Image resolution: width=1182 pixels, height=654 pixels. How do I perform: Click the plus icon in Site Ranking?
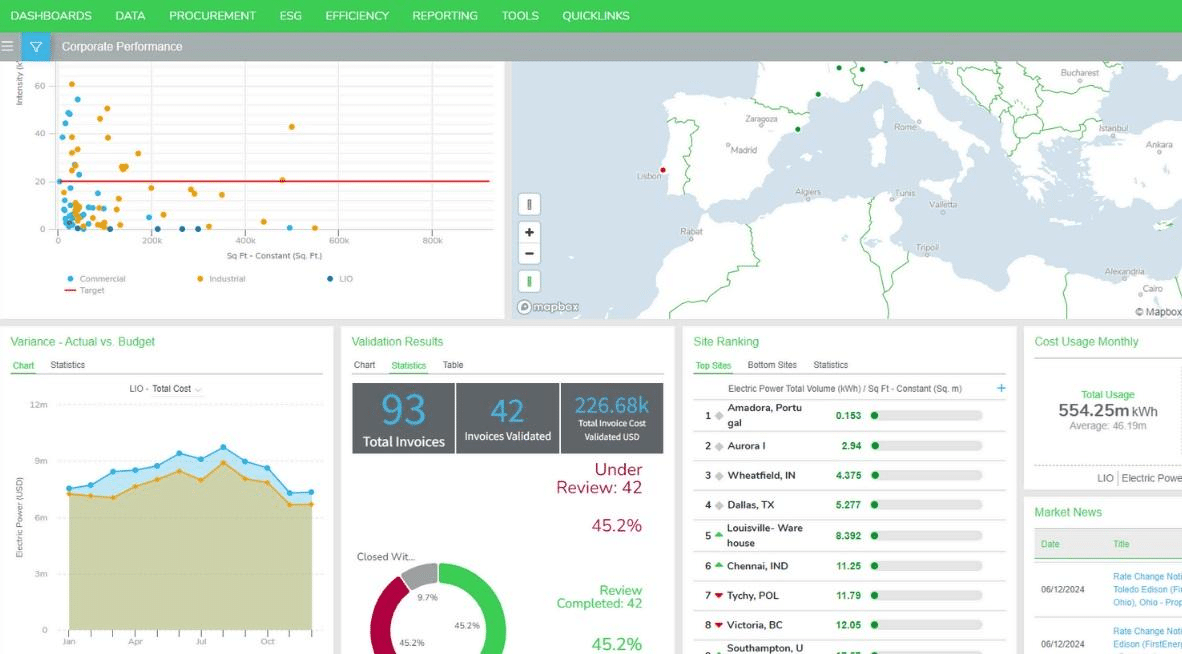click(1001, 388)
